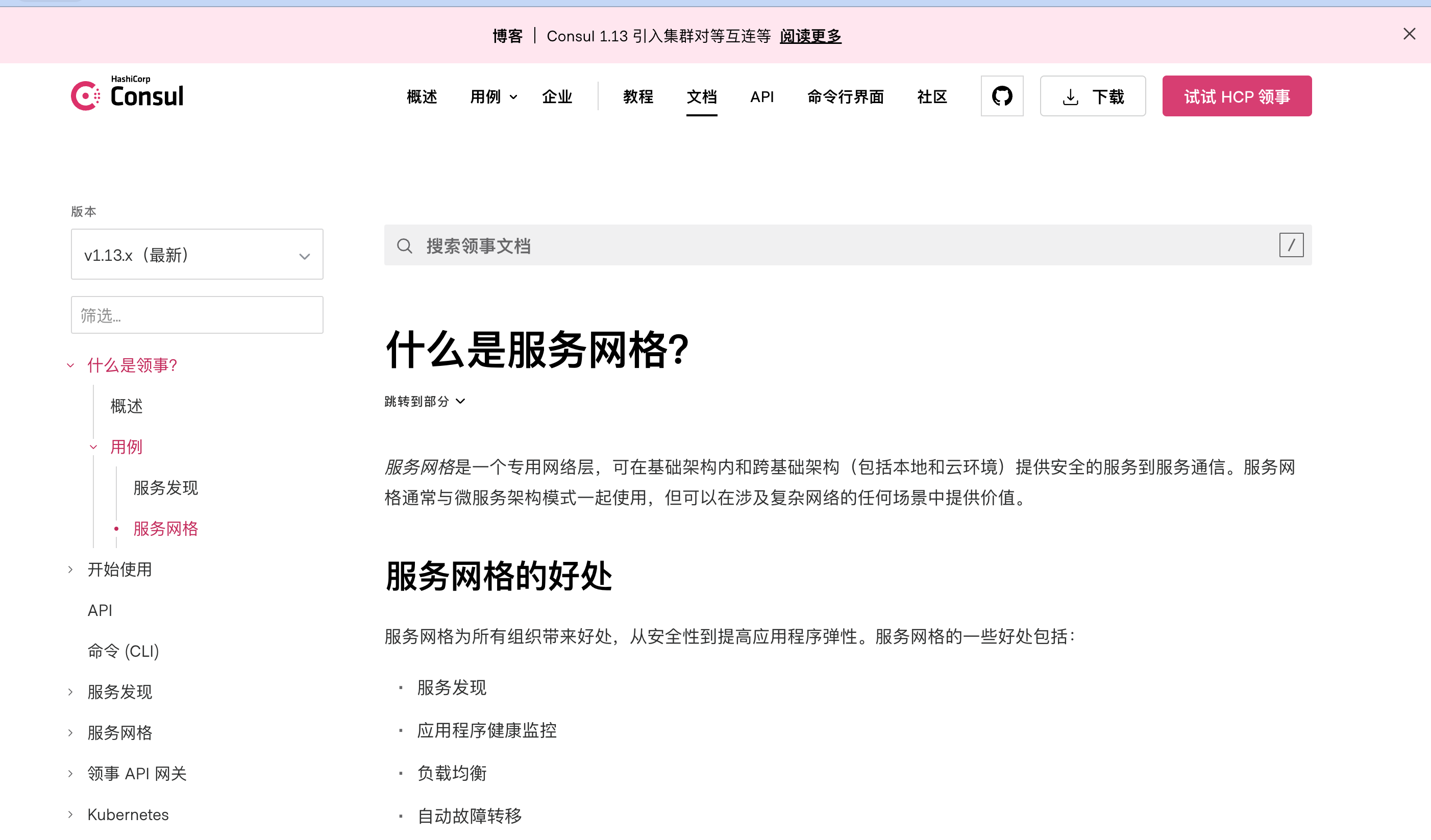The image size is (1431, 840).
Task: Open the 跳转到部分 dropdown
Action: pos(425,402)
